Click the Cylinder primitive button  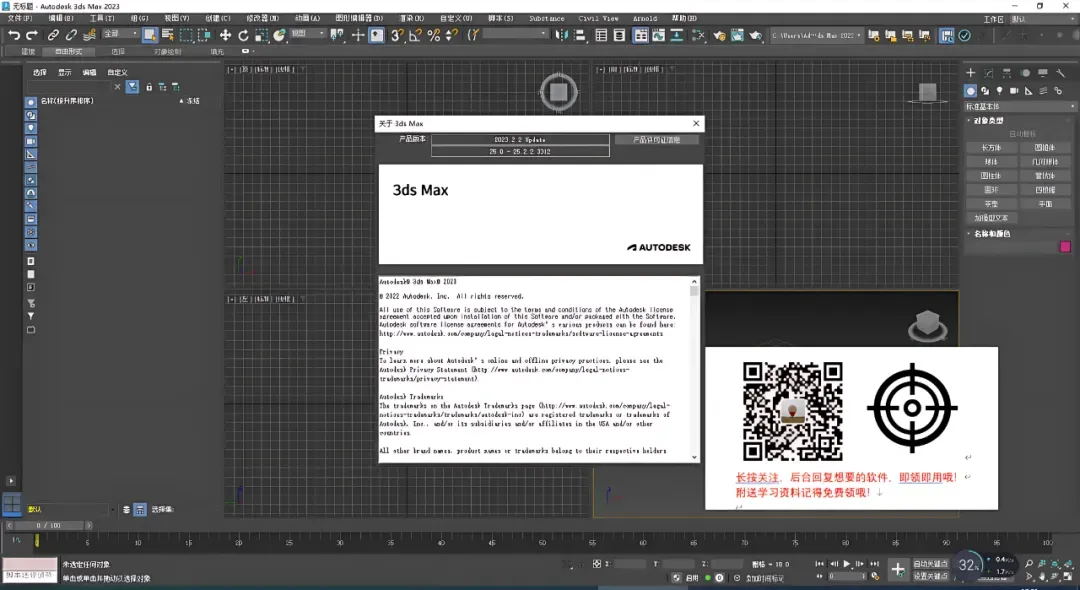(x=991, y=176)
